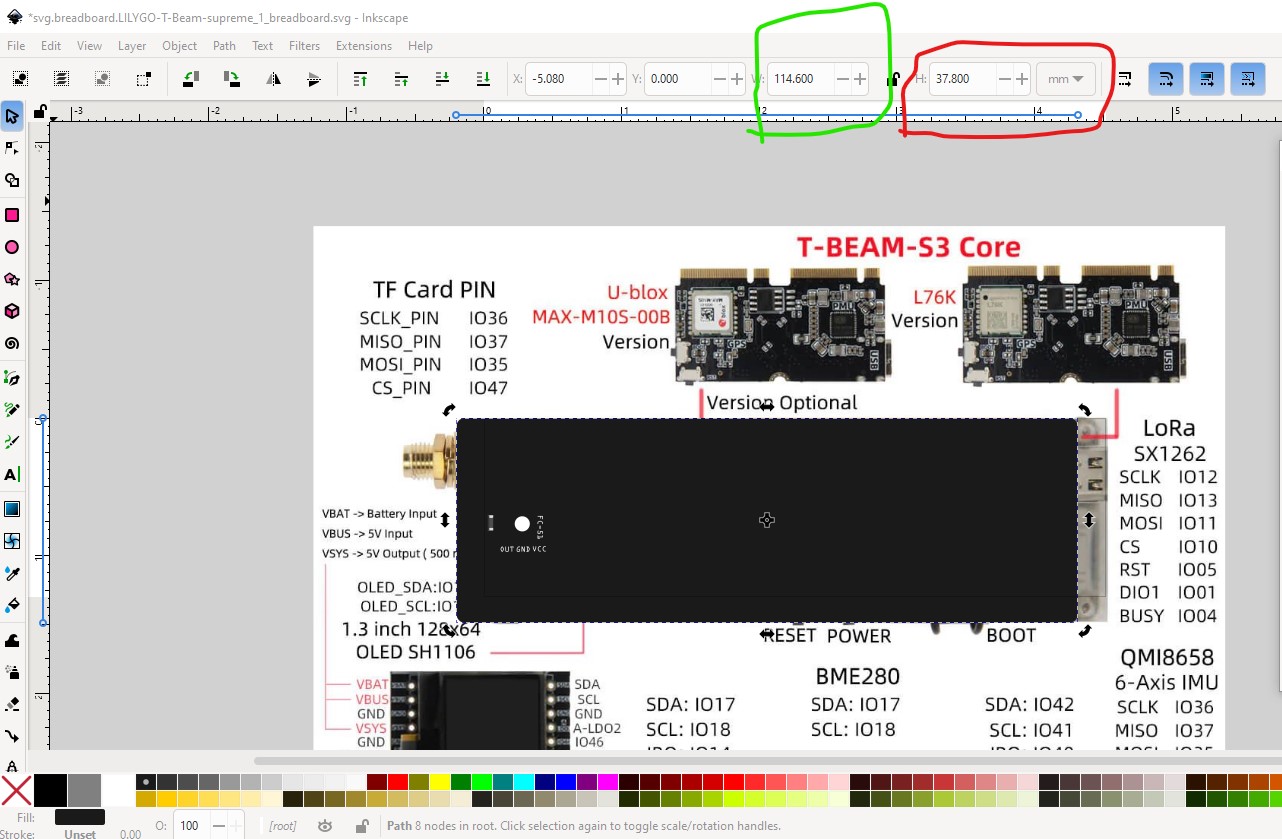Raise selection one step

[x=401, y=78]
